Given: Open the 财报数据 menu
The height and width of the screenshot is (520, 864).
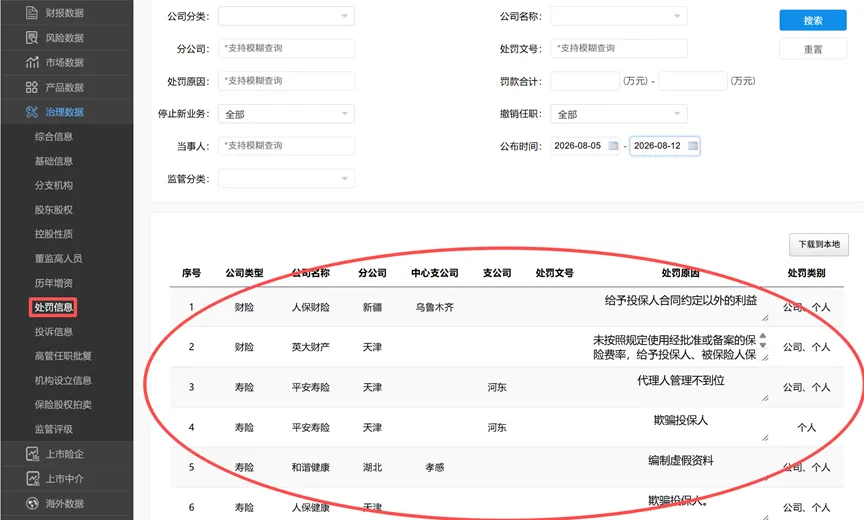Looking at the screenshot, I should point(67,13).
